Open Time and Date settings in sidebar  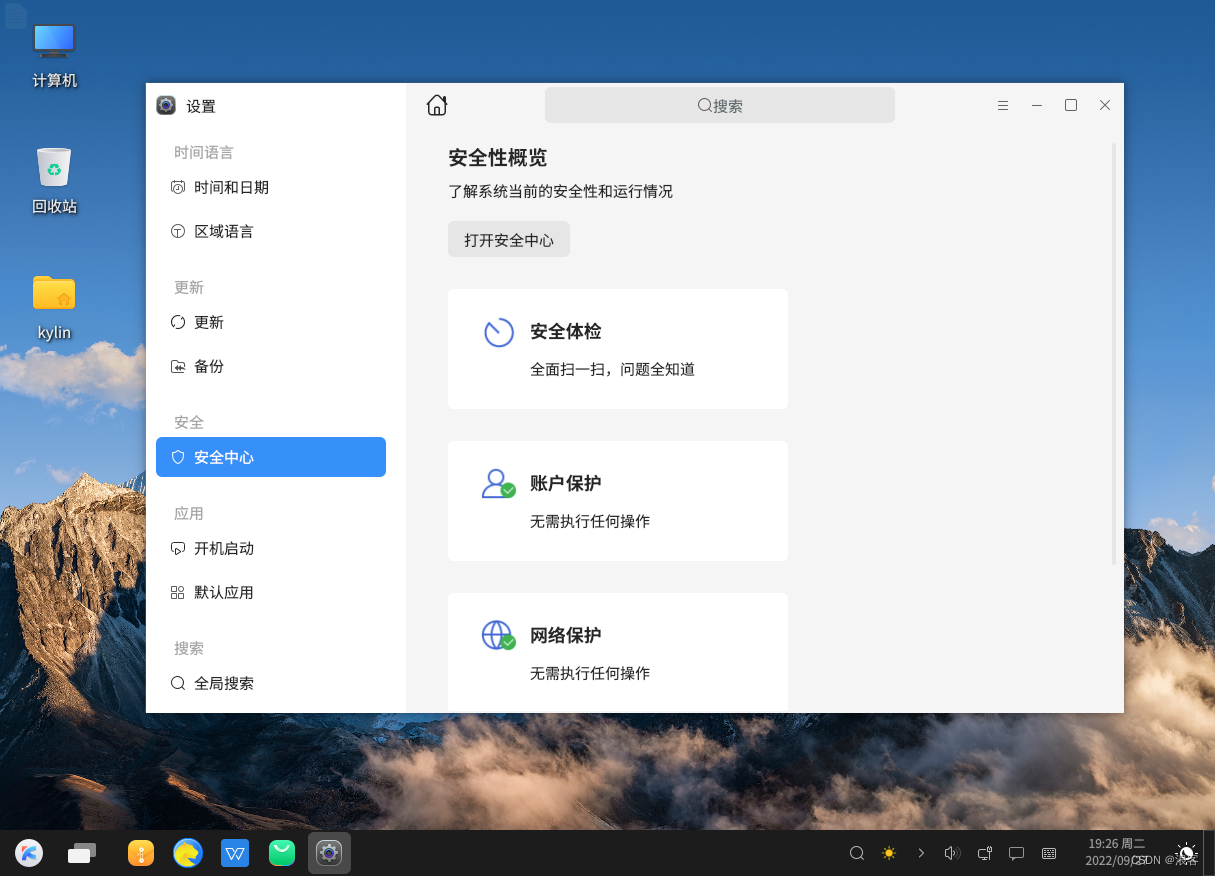click(x=232, y=187)
